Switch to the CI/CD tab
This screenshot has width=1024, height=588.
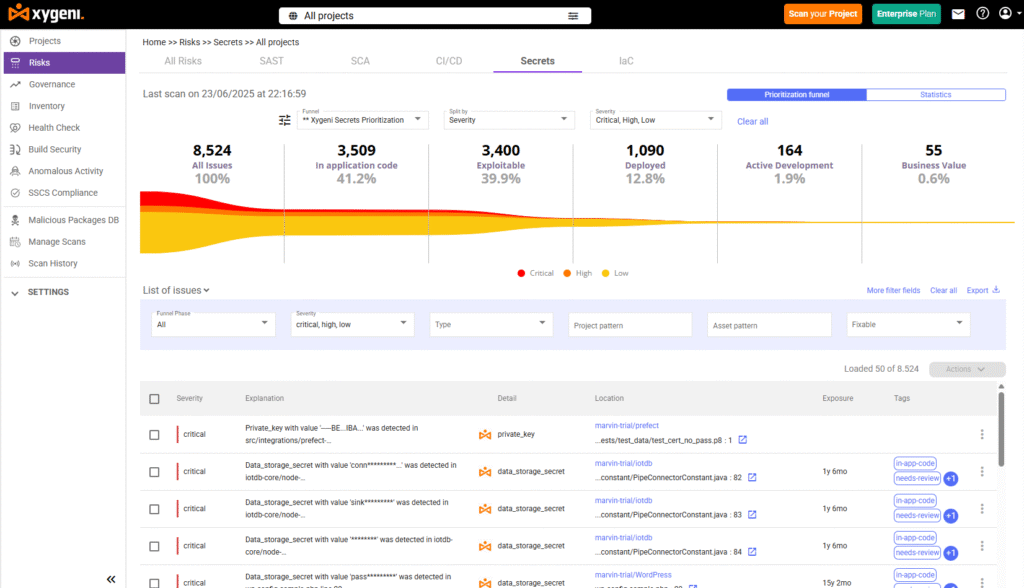pyautogui.click(x=449, y=61)
